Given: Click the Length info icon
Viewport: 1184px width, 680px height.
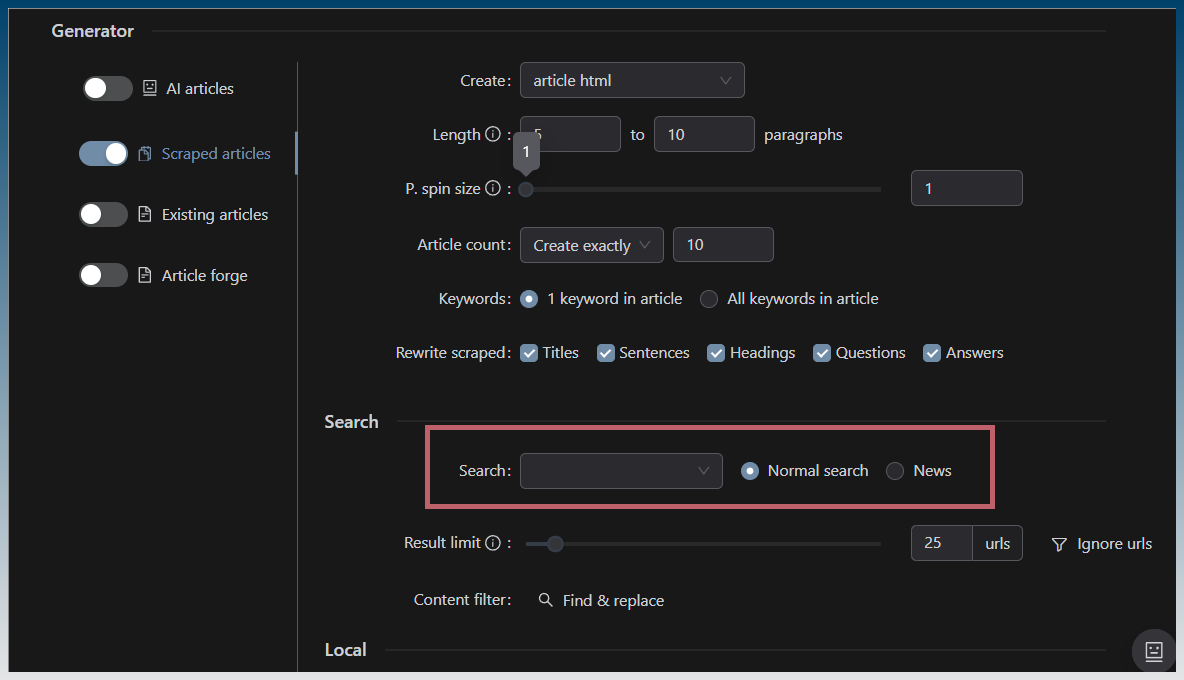Looking at the screenshot, I should 492,135.
